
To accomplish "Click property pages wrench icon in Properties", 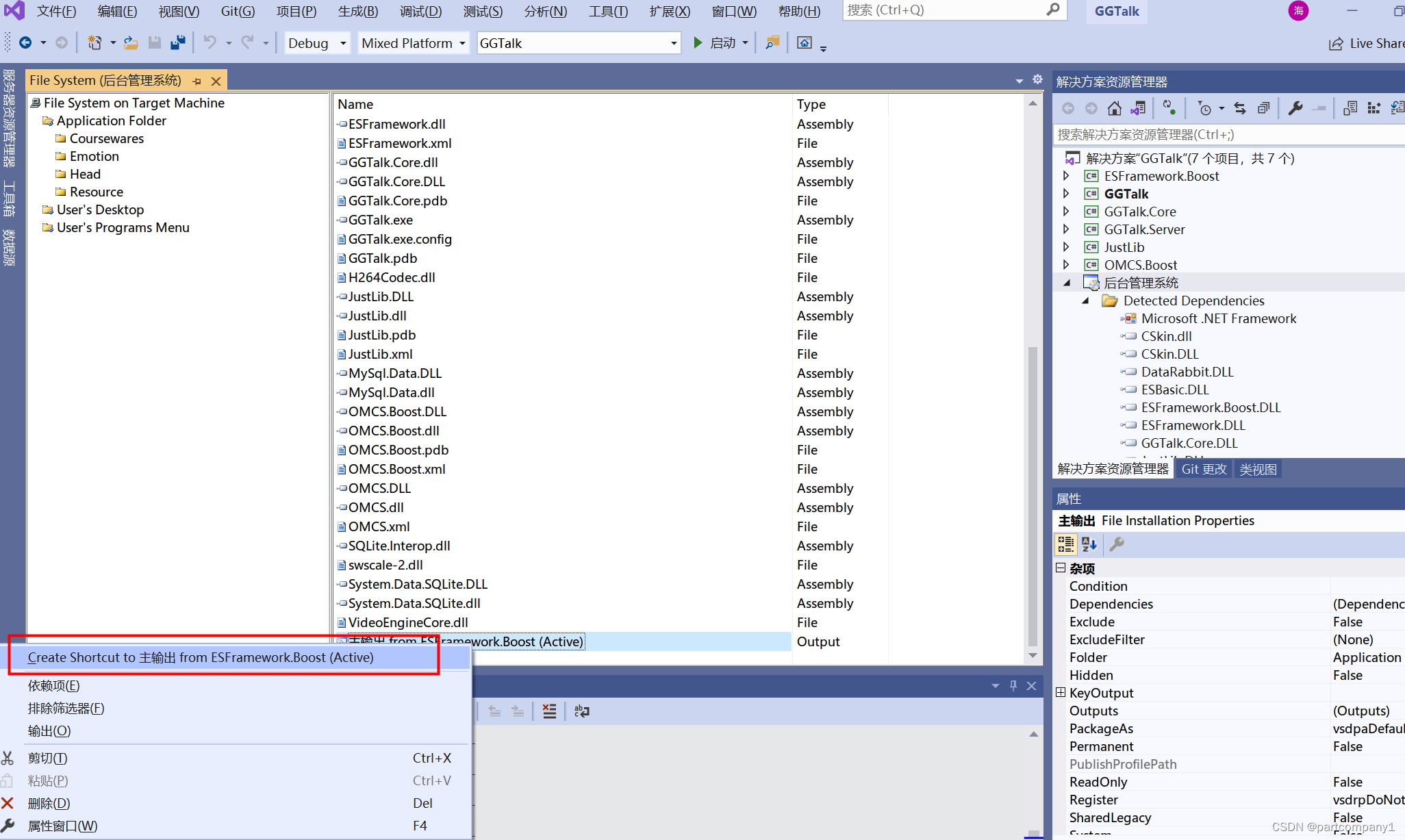I will coord(1117,544).
